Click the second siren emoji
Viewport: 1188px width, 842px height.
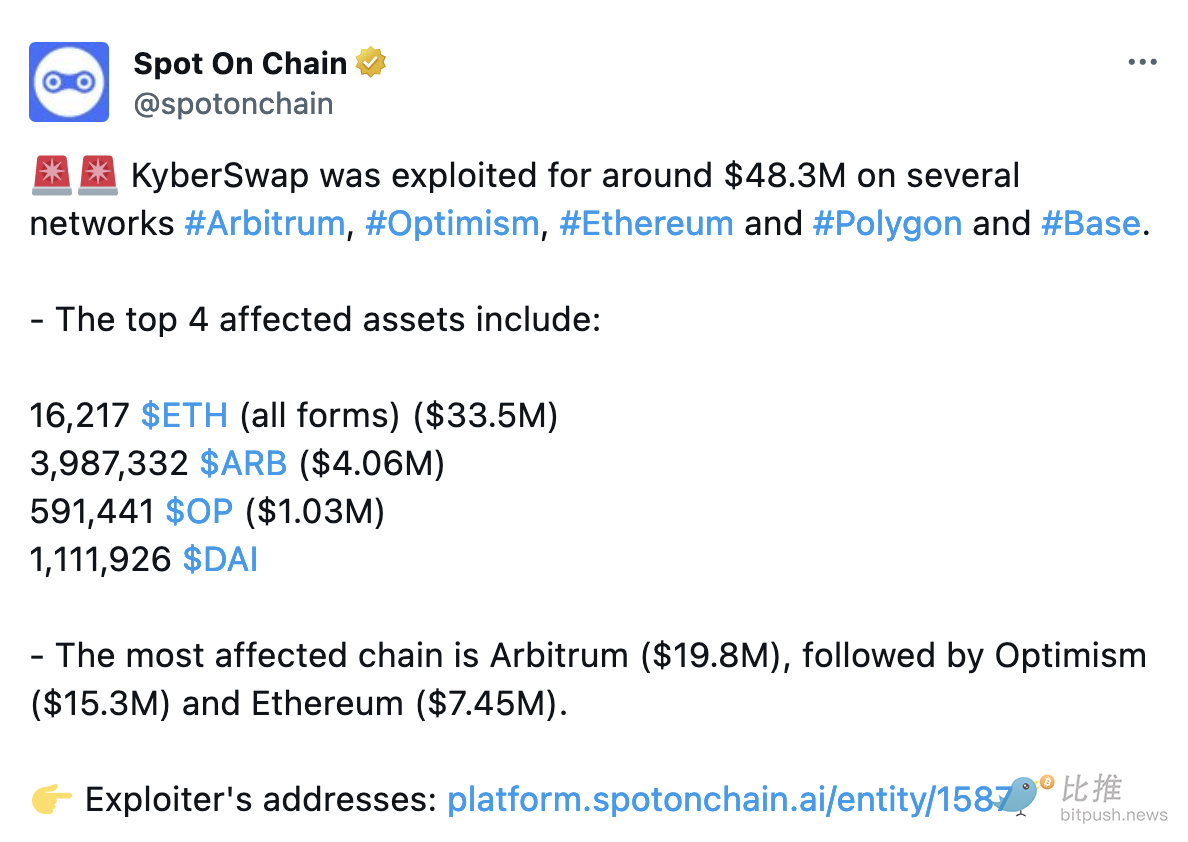[98, 175]
